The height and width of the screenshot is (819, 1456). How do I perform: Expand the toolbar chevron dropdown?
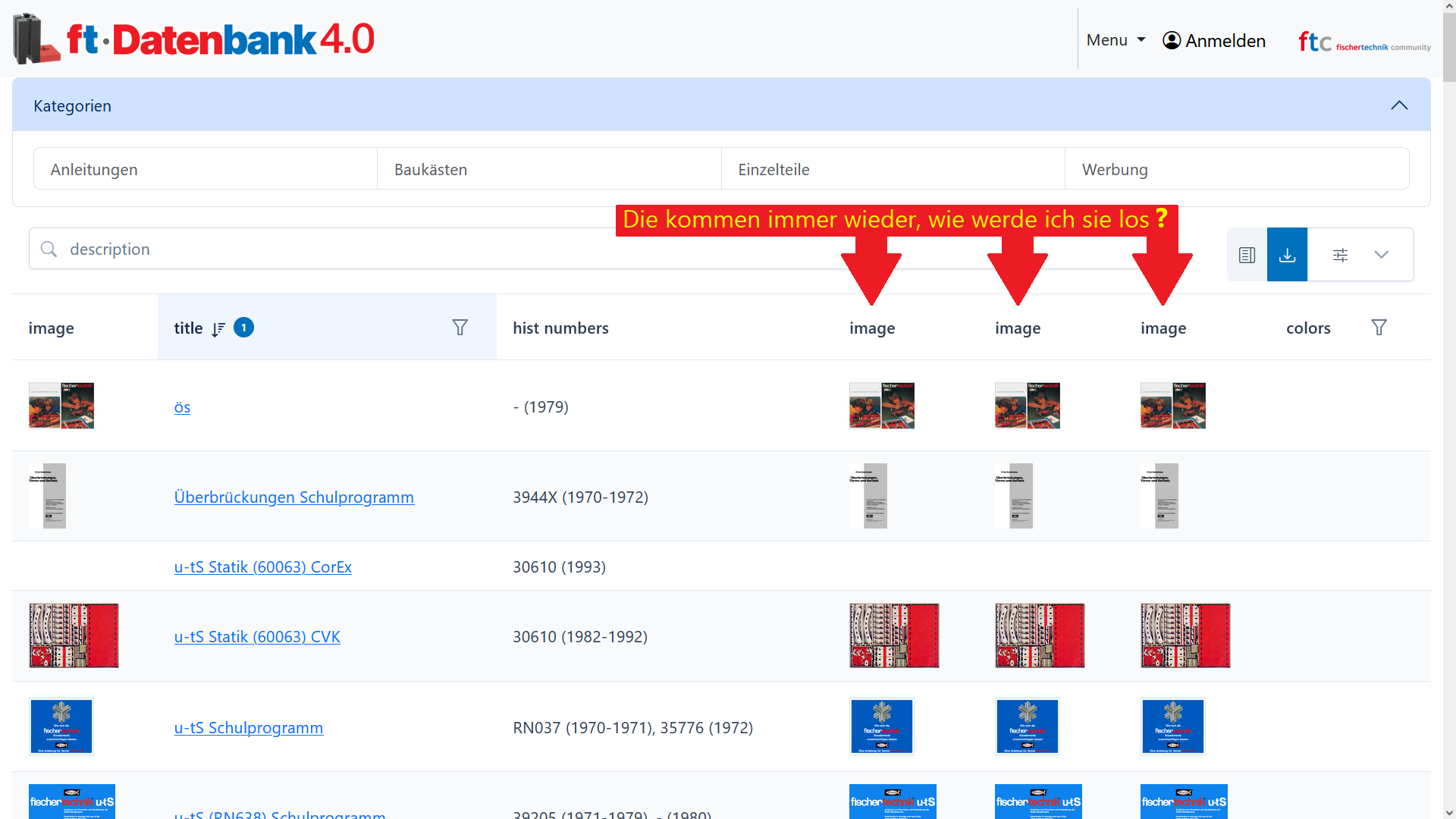click(1381, 255)
